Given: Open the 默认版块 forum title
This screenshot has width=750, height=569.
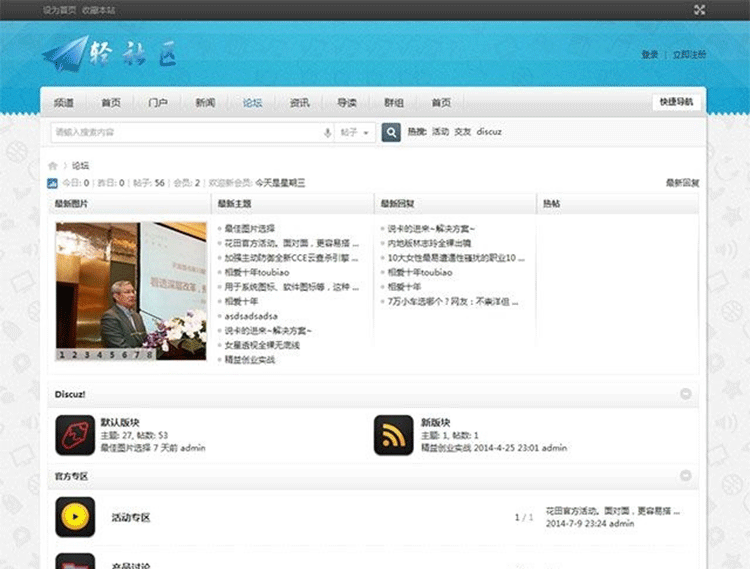Looking at the screenshot, I should [120, 422].
